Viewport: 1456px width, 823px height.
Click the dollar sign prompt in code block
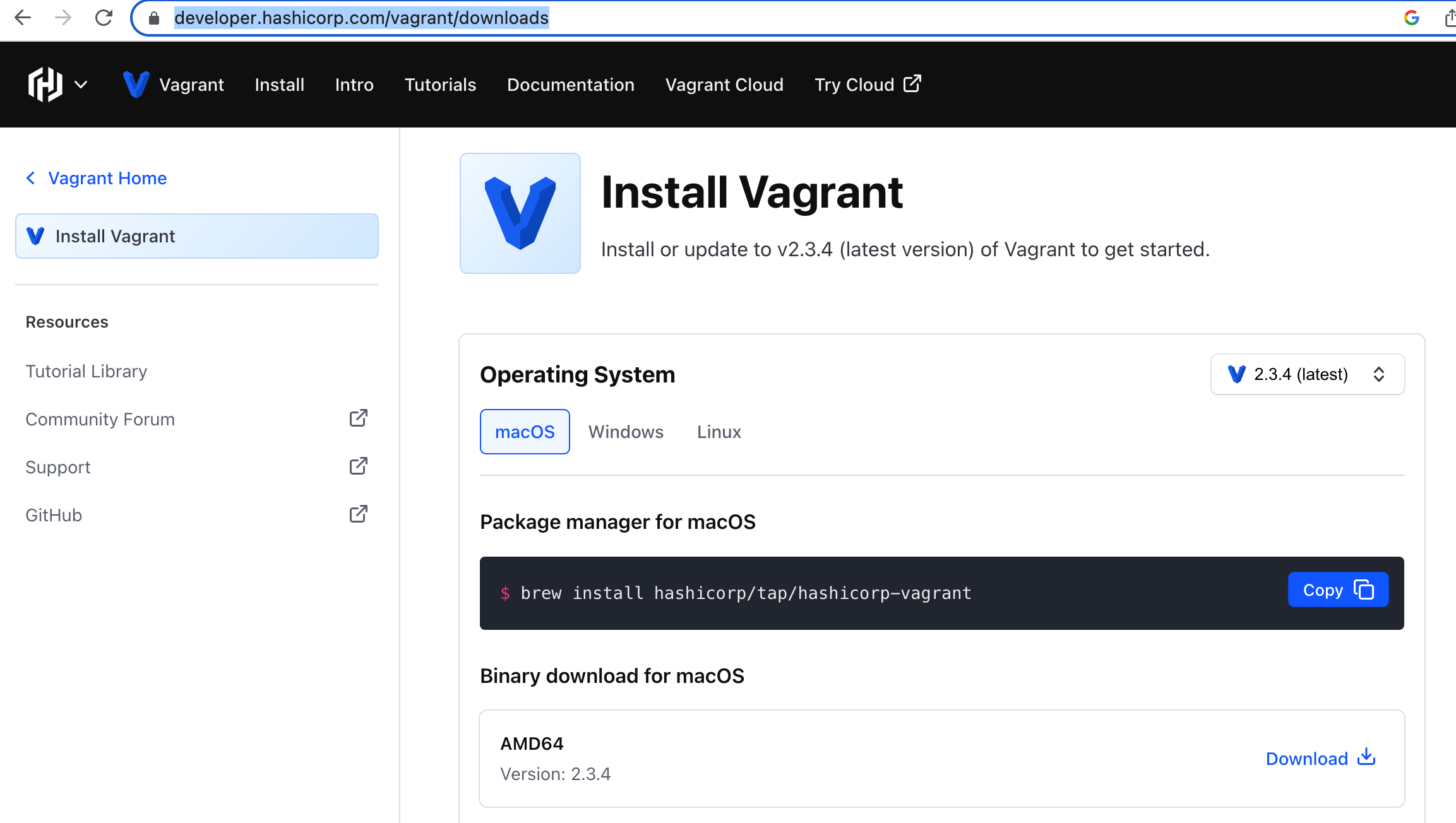pyautogui.click(x=505, y=593)
